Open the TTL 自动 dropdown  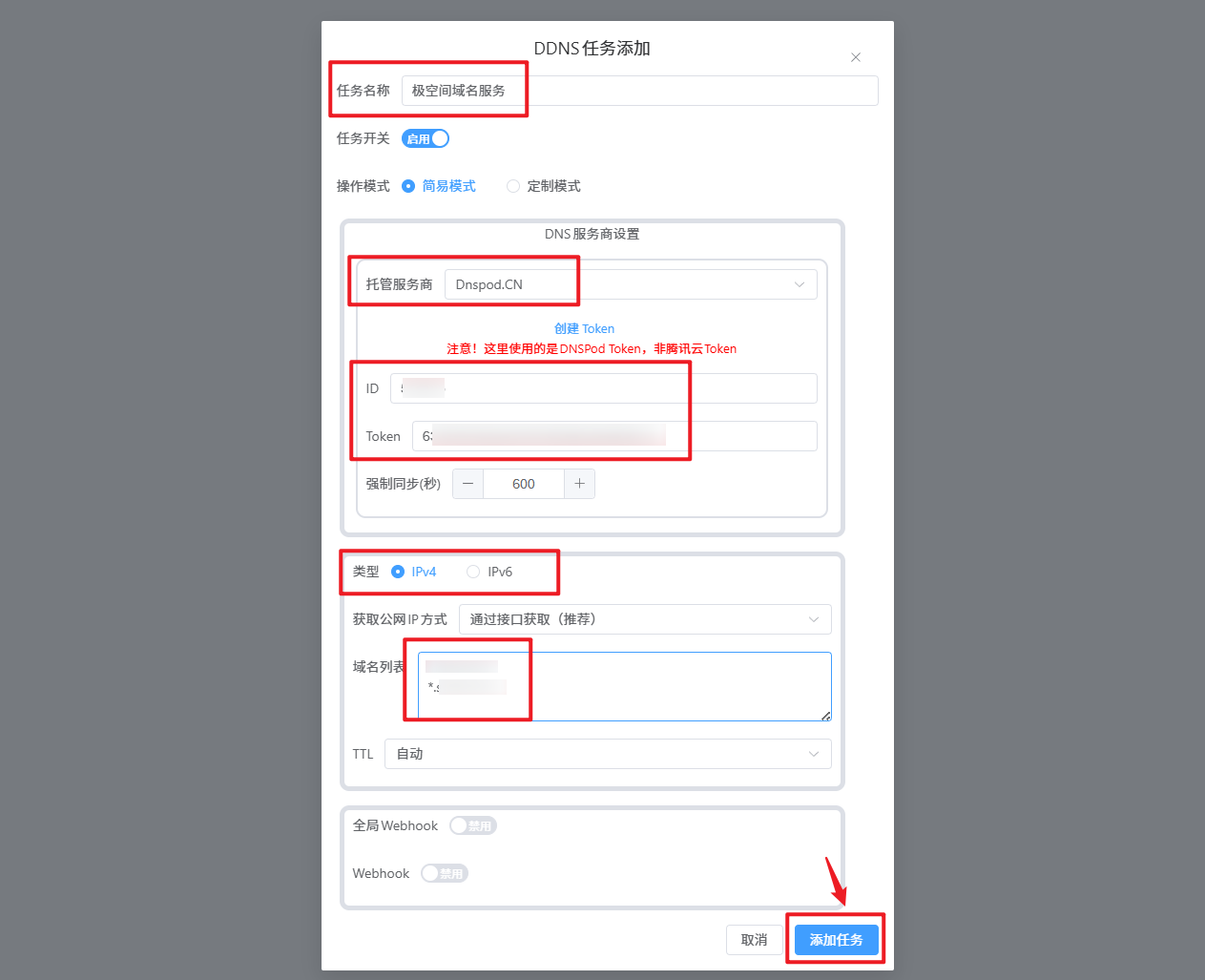[608, 754]
